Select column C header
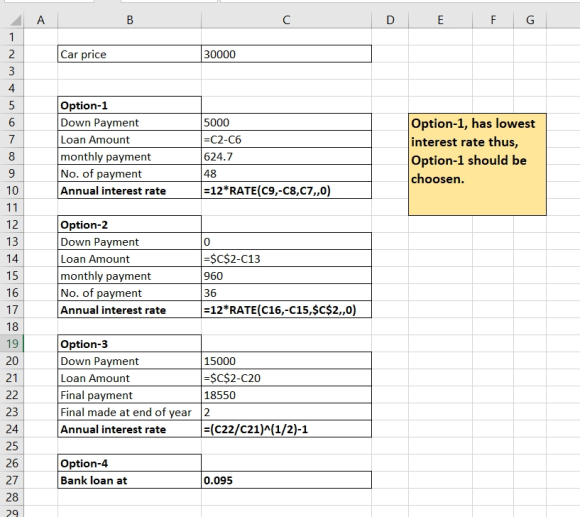This screenshot has width=580, height=517. (x=286, y=20)
